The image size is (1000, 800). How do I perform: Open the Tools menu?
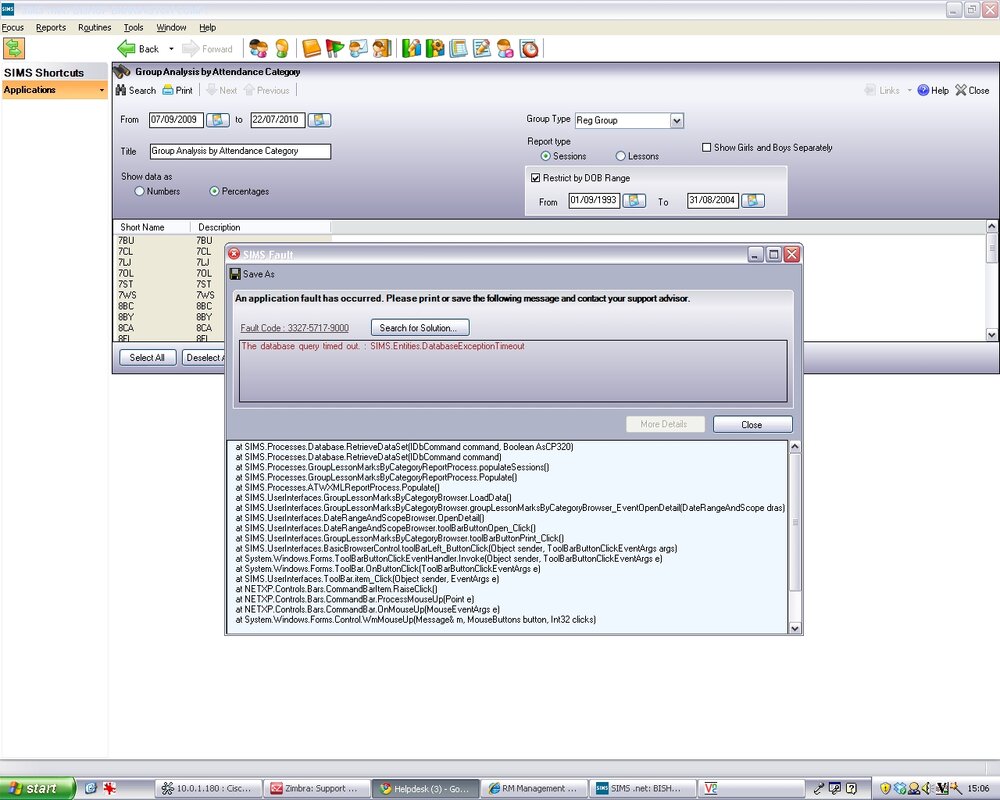point(133,27)
